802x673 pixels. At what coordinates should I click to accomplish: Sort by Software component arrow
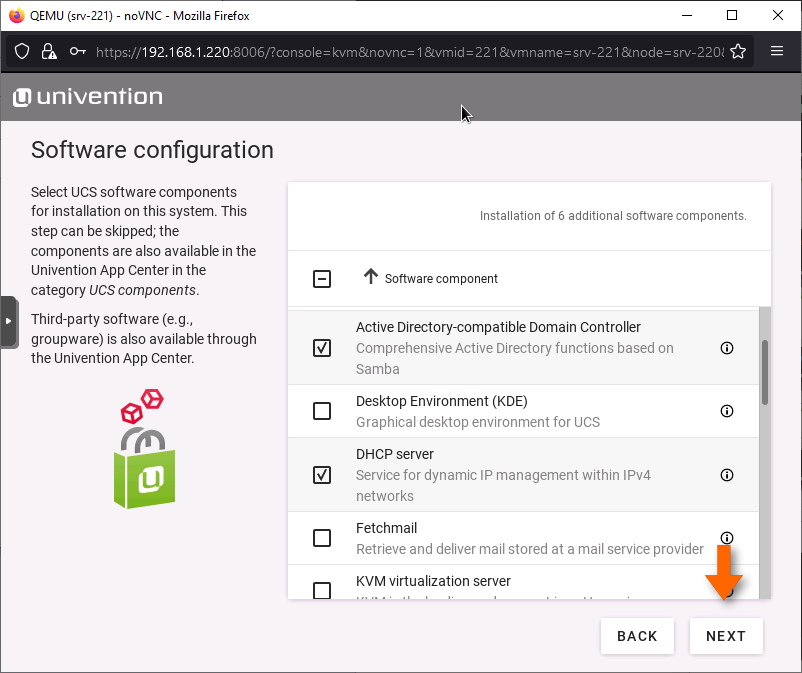tap(371, 277)
